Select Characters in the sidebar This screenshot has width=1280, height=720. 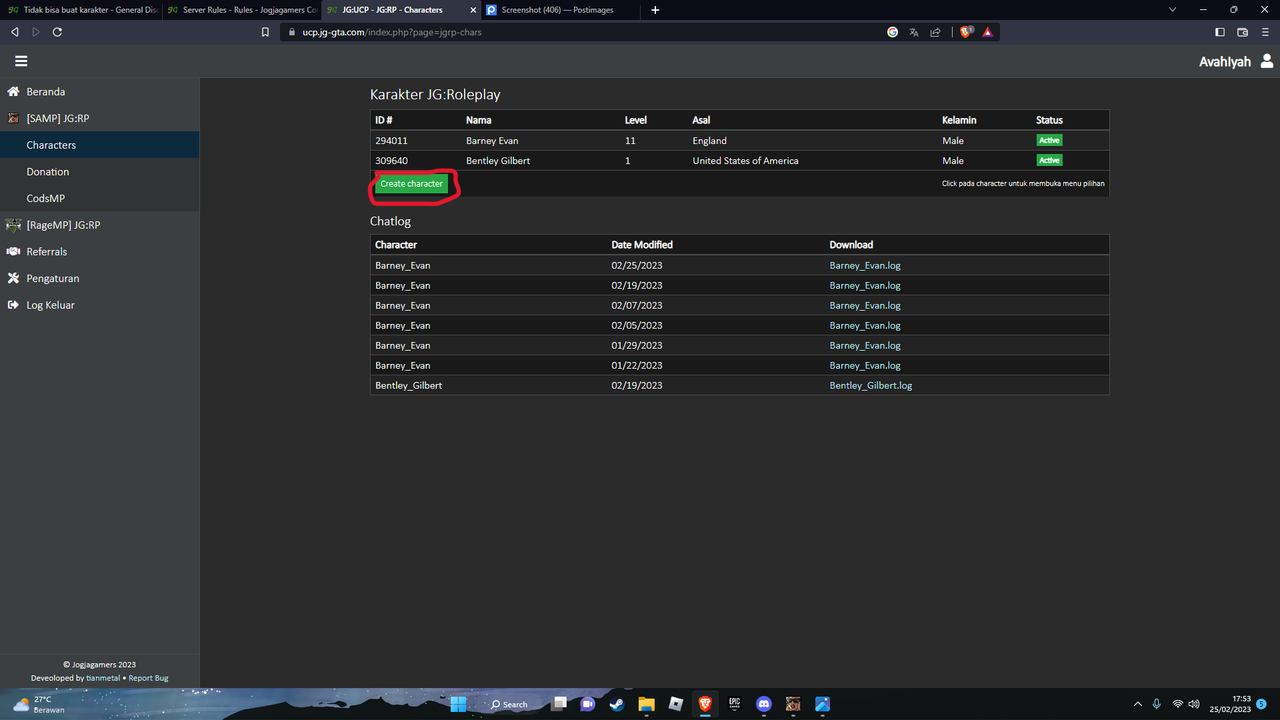pos(100,145)
